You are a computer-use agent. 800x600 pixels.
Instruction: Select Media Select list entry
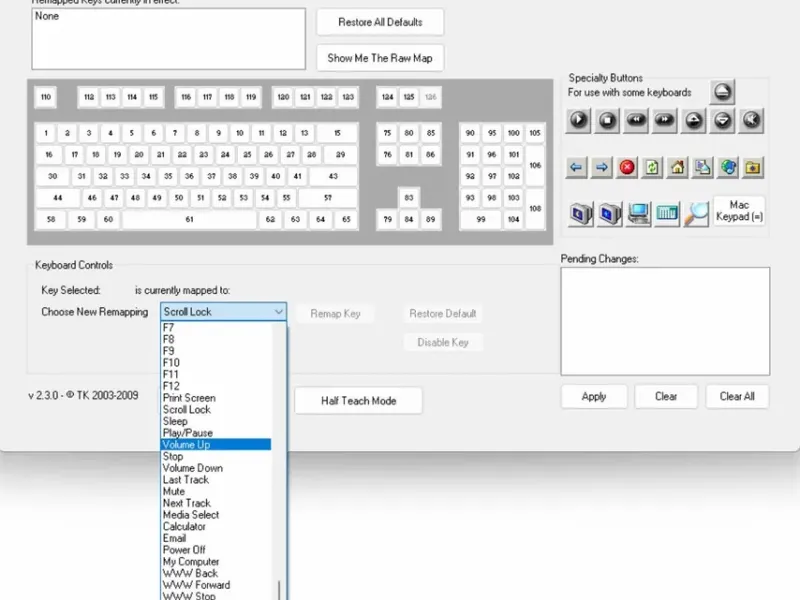(216, 515)
